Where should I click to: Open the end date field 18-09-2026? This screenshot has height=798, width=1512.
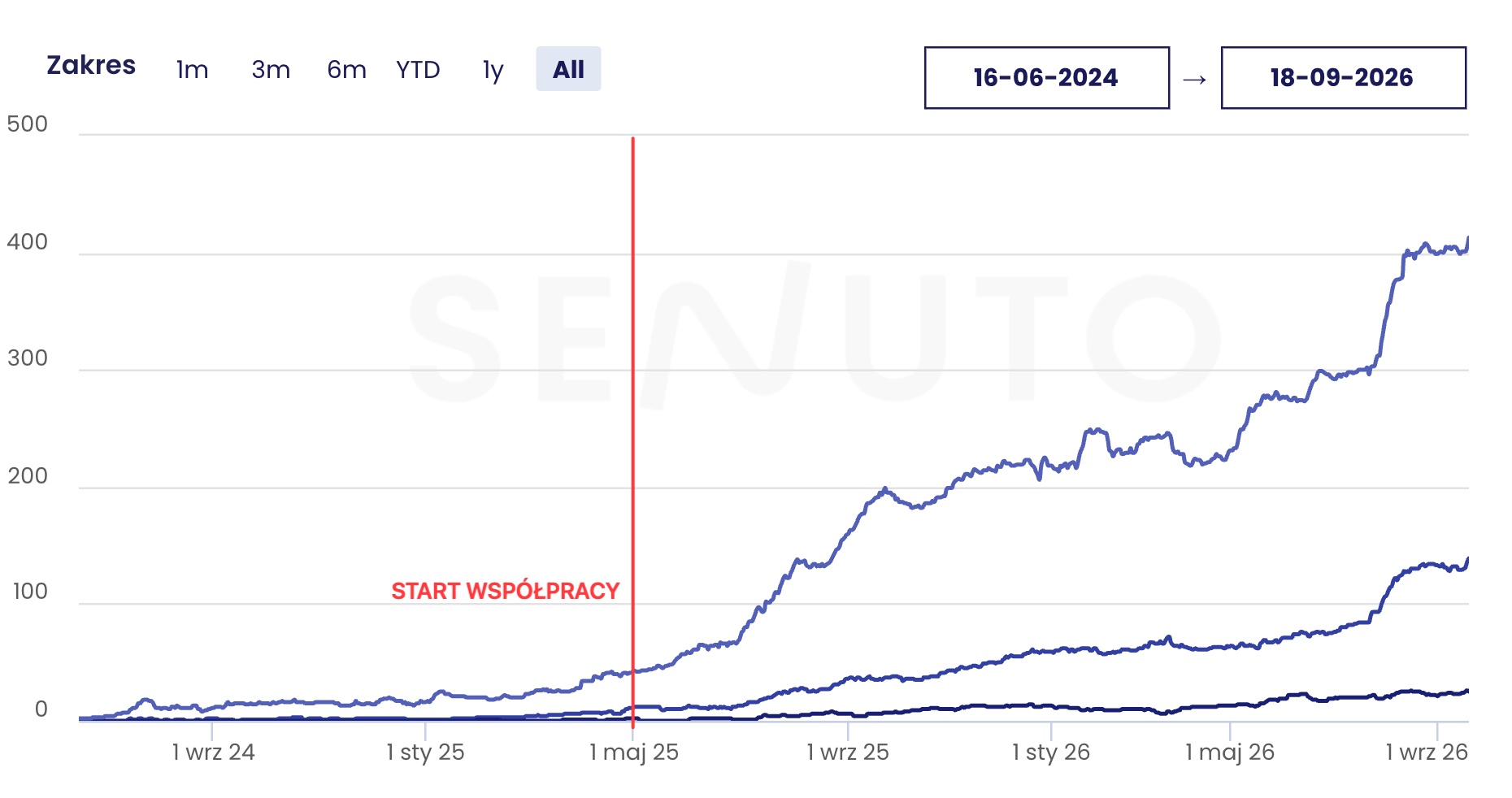pos(1344,78)
